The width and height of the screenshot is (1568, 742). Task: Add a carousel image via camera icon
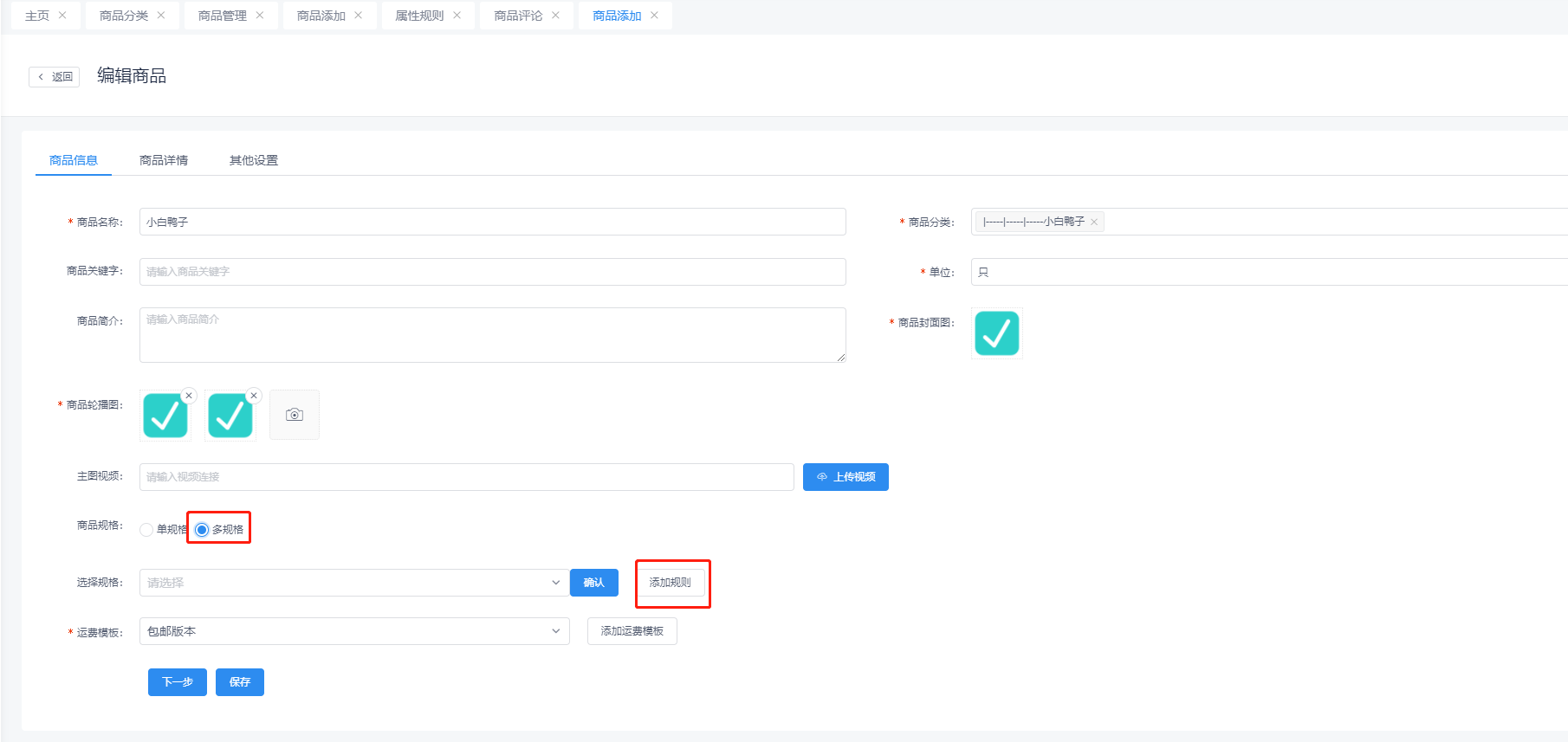click(295, 415)
